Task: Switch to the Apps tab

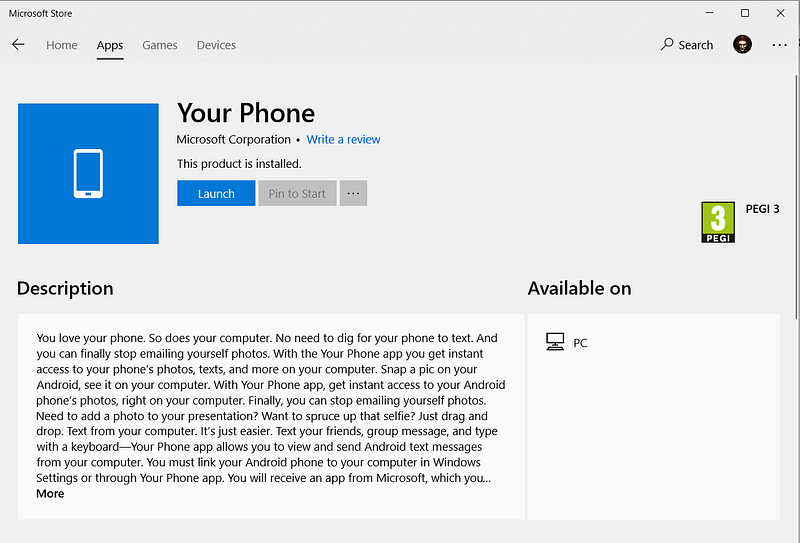Action: [x=110, y=45]
